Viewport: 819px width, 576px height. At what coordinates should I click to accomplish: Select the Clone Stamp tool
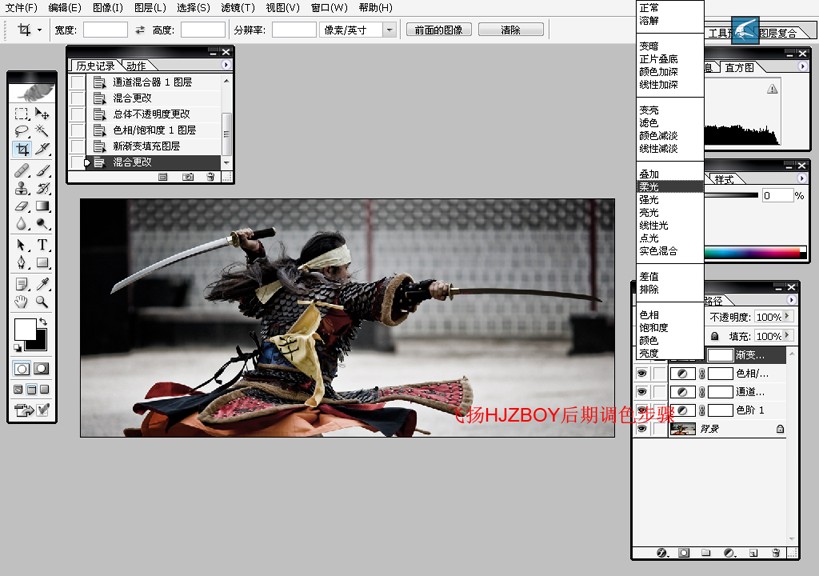click(21, 188)
